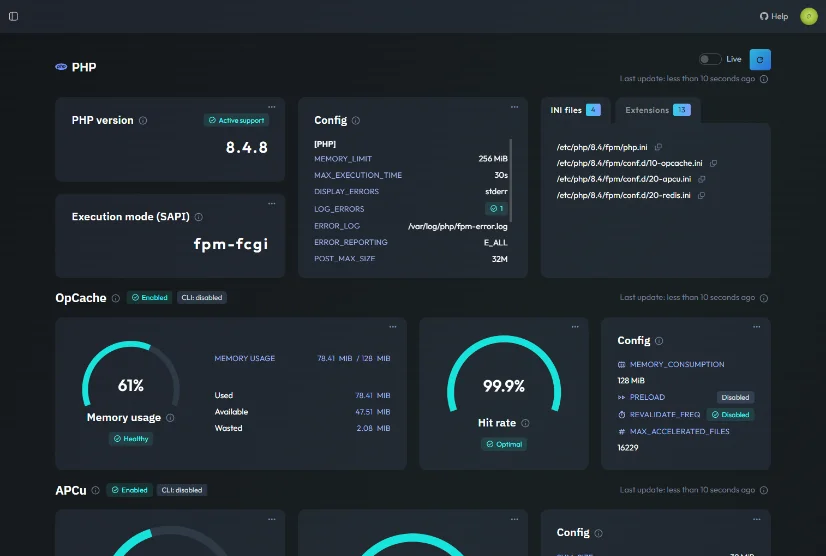The height and width of the screenshot is (556, 826).
Task: Open the user avatar menu
Action: pos(809,16)
